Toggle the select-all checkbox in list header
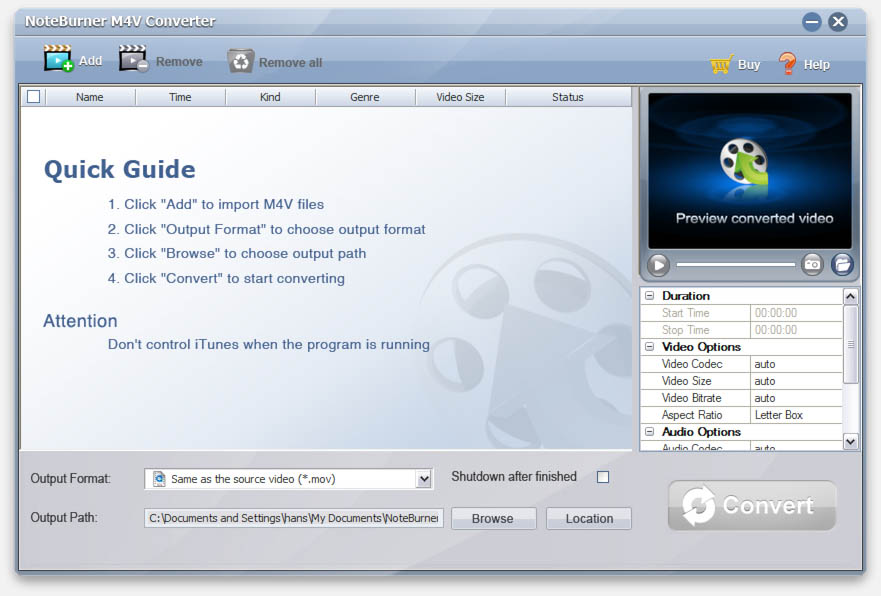Image resolution: width=881 pixels, height=596 pixels. (x=34, y=97)
